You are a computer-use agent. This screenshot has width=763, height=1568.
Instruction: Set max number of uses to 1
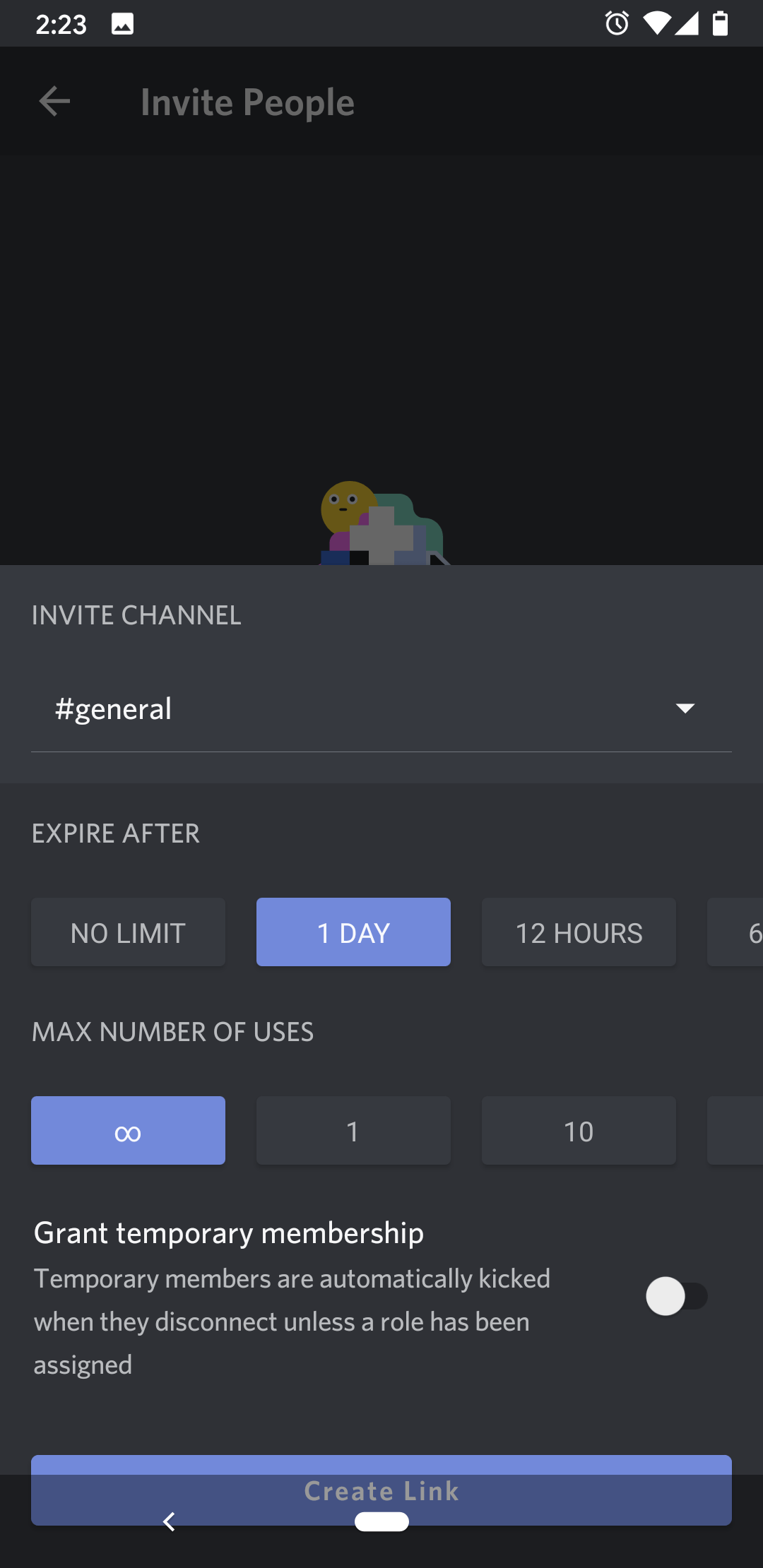pos(353,1131)
